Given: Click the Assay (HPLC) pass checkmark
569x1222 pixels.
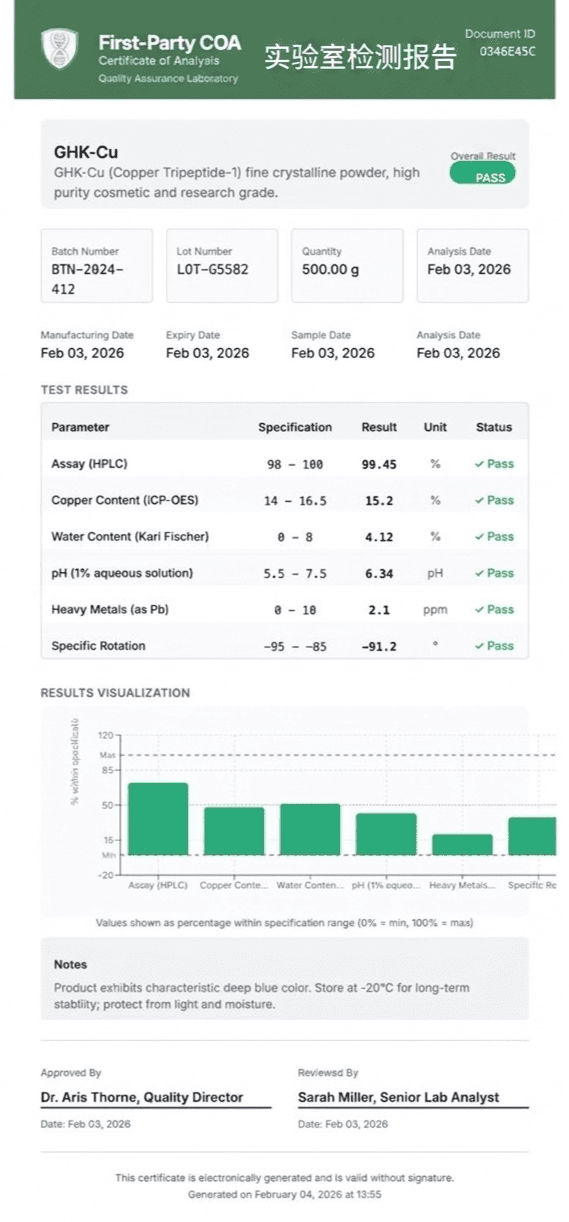Looking at the screenshot, I should [479, 464].
